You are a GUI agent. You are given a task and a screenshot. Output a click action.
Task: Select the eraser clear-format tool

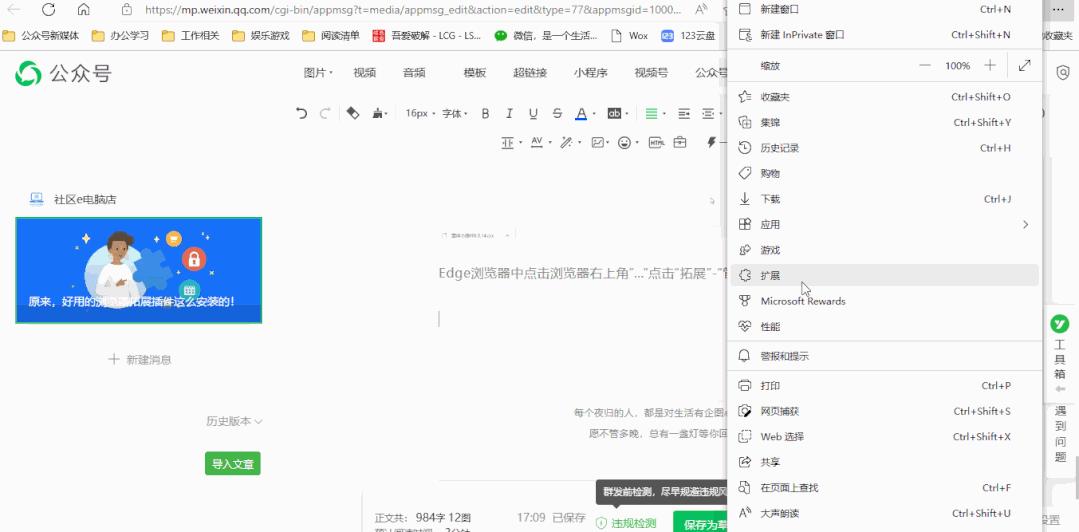pyautogui.click(x=352, y=114)
